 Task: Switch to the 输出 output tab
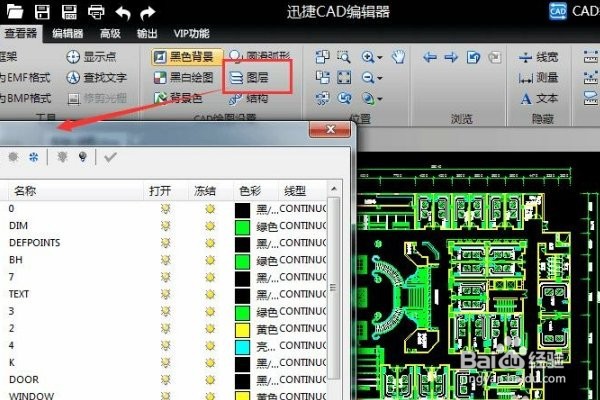147,34
